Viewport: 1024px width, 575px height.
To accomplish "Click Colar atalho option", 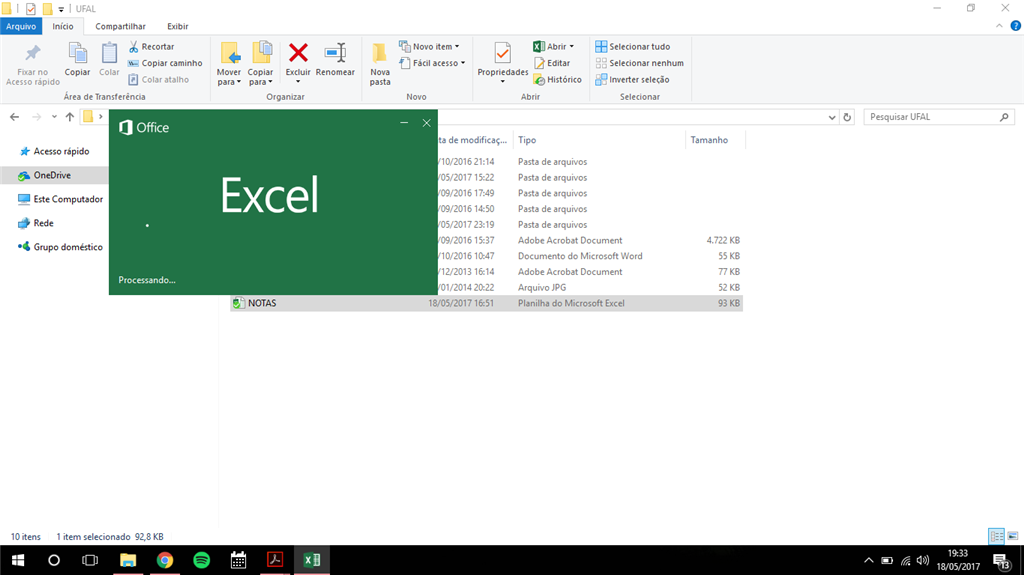I will (x=159, y=79).
